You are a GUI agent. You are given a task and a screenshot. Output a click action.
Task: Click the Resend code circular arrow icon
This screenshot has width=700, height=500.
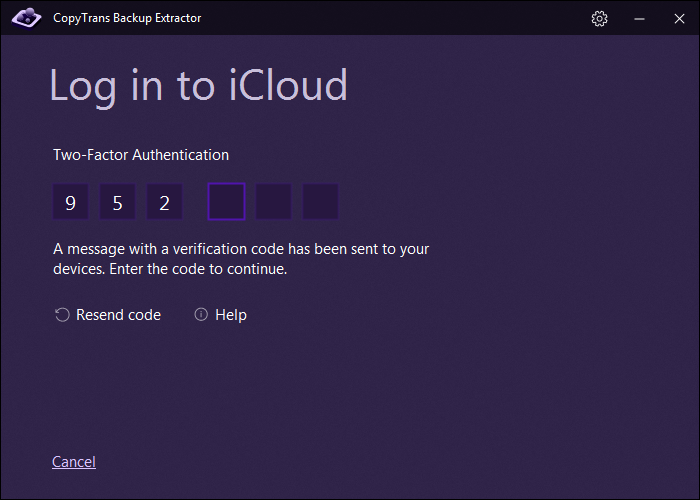[x=62, y=315]
